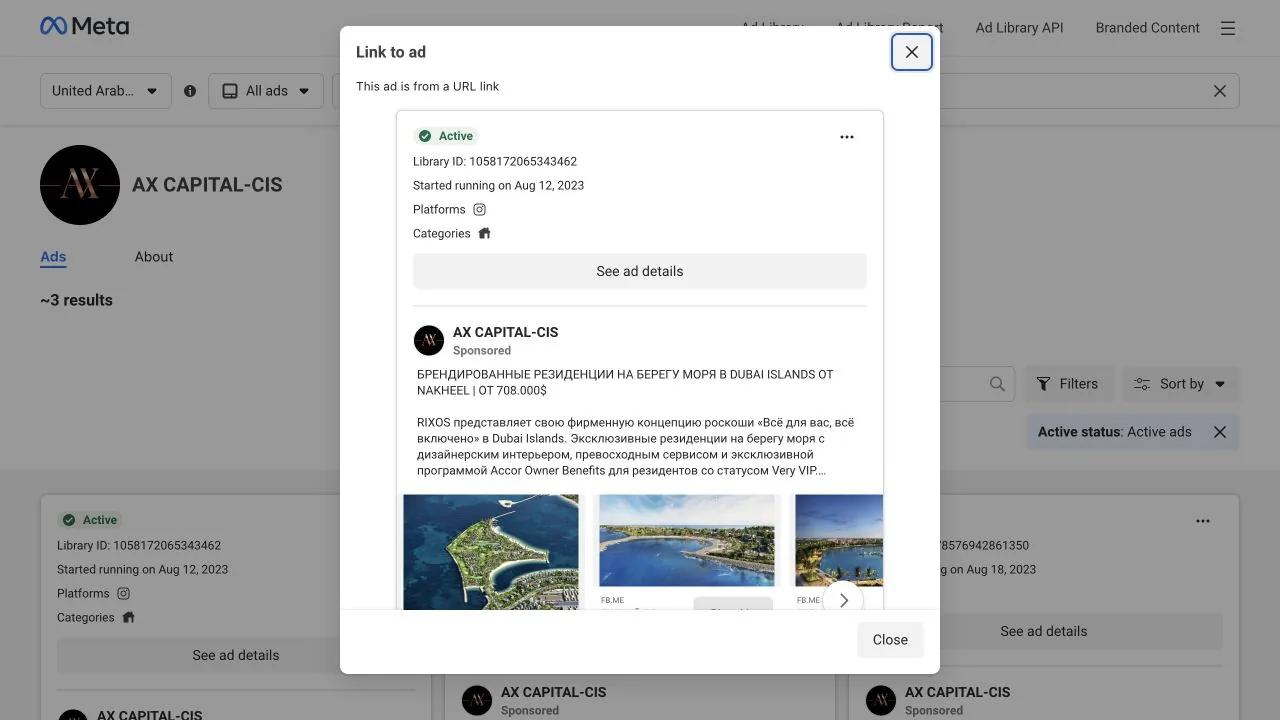This screenshot has width=1280, height=720.
Task: Advance carousel with next arrow
Action: tap(843, 600)
